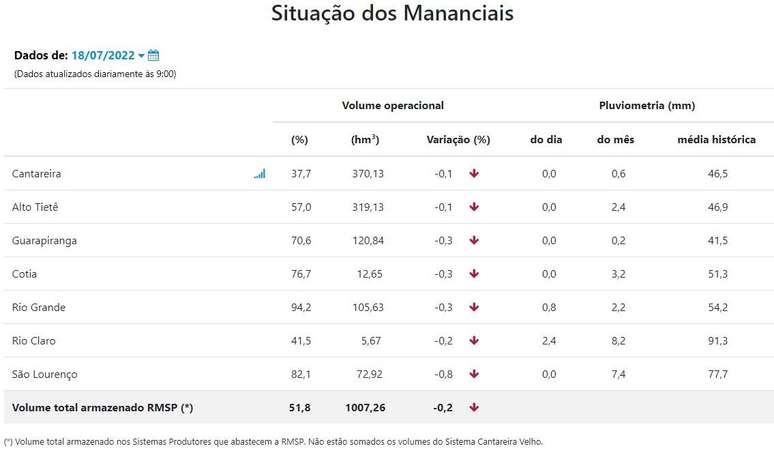Image resolution: width=774 pixels, height=457 pixels.
Task: Click the calendar icon beside the date
Action: pos(154,55)
